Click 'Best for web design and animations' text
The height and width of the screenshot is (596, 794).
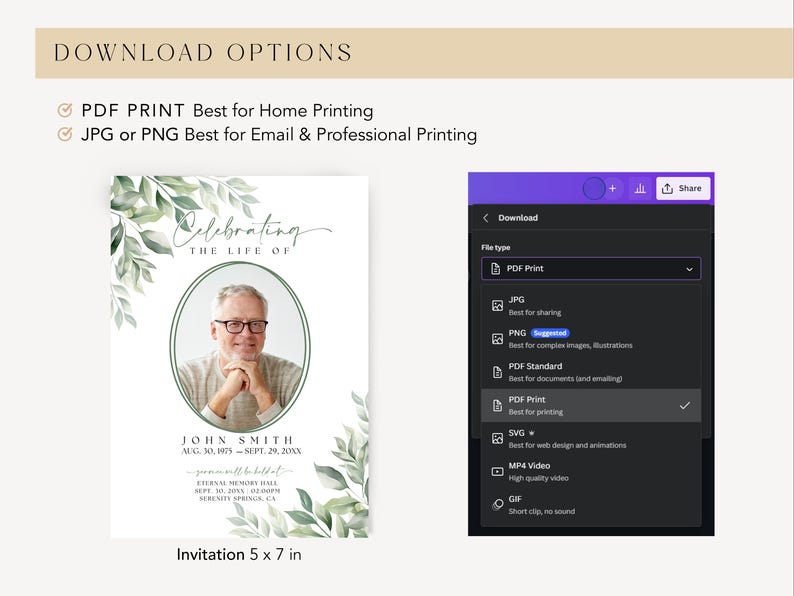coord(567,445)
